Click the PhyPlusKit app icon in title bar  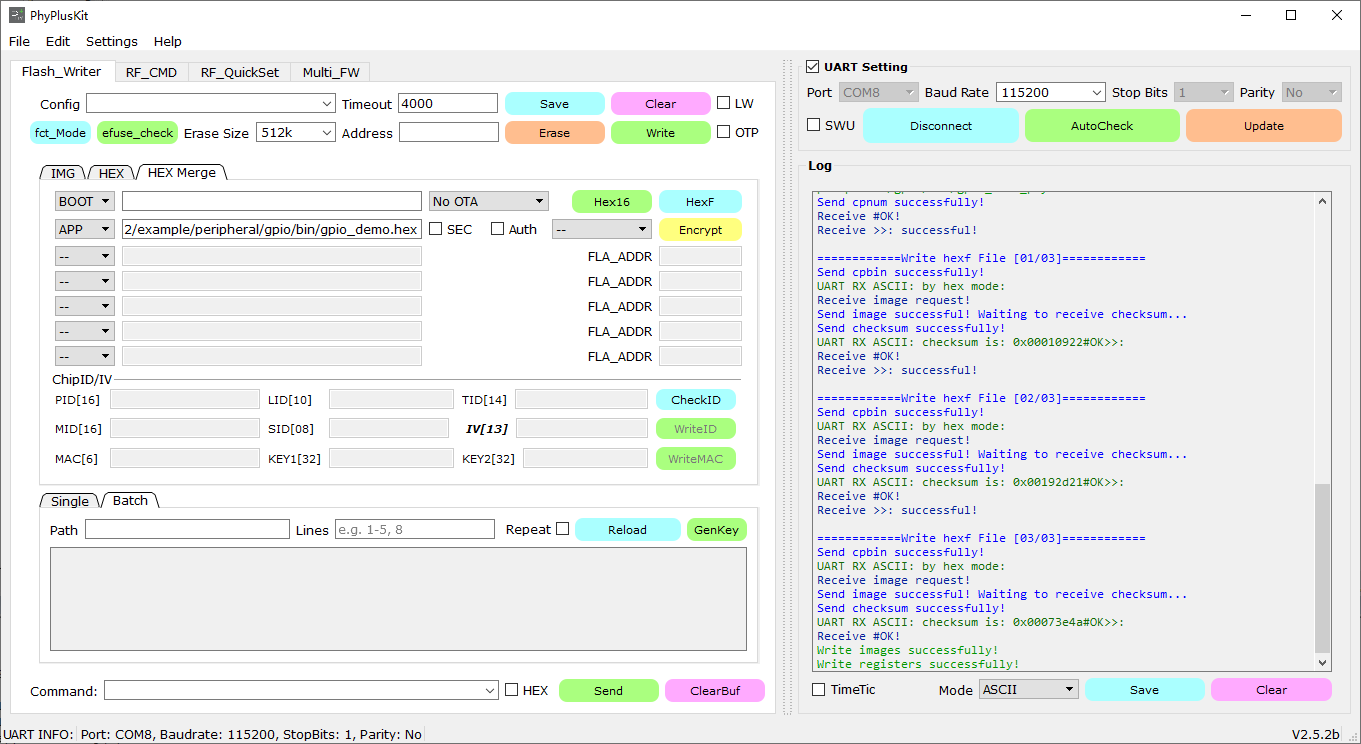pyautogui.click(x=17, y=15)
